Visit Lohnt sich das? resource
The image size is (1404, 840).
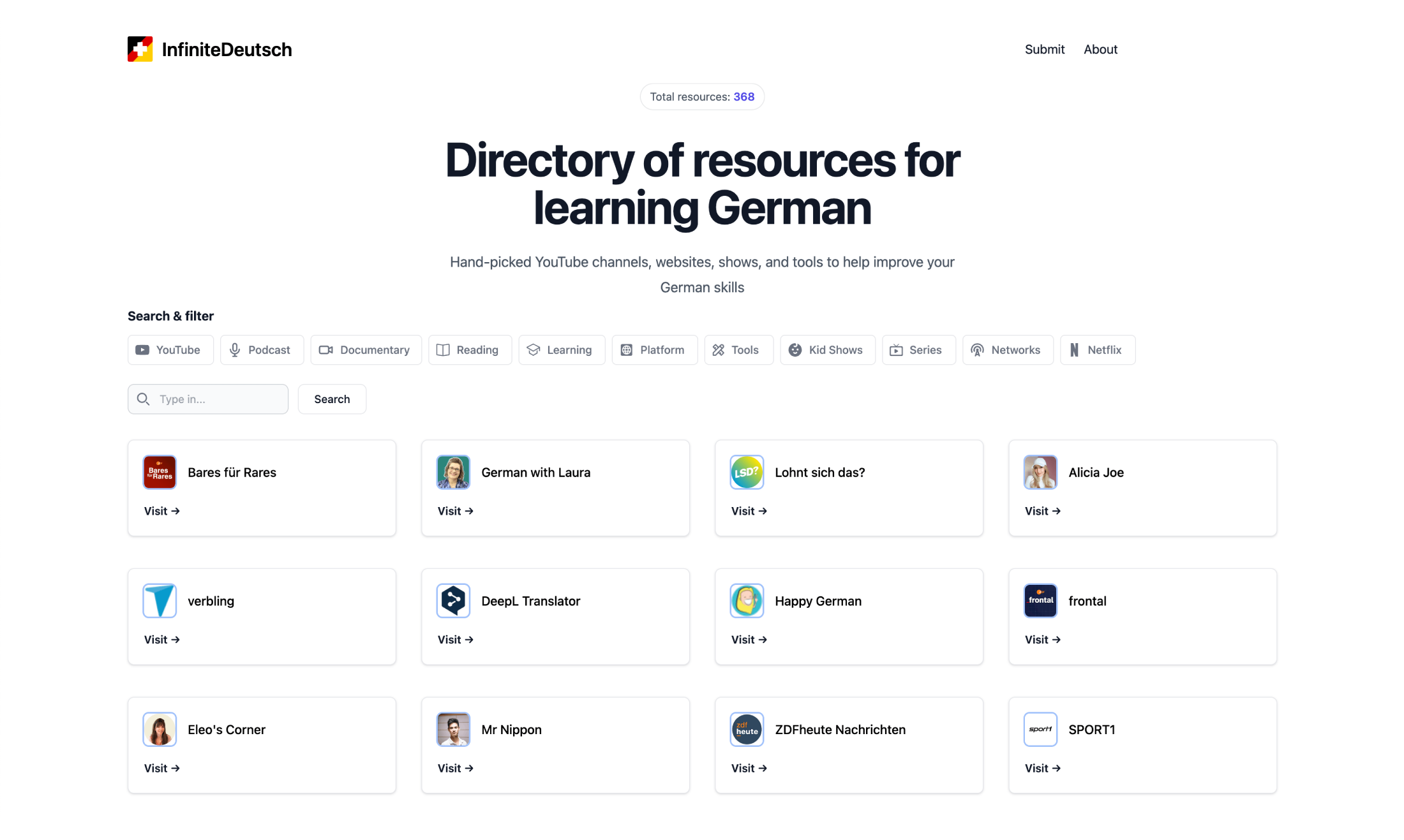pos(749,511)
